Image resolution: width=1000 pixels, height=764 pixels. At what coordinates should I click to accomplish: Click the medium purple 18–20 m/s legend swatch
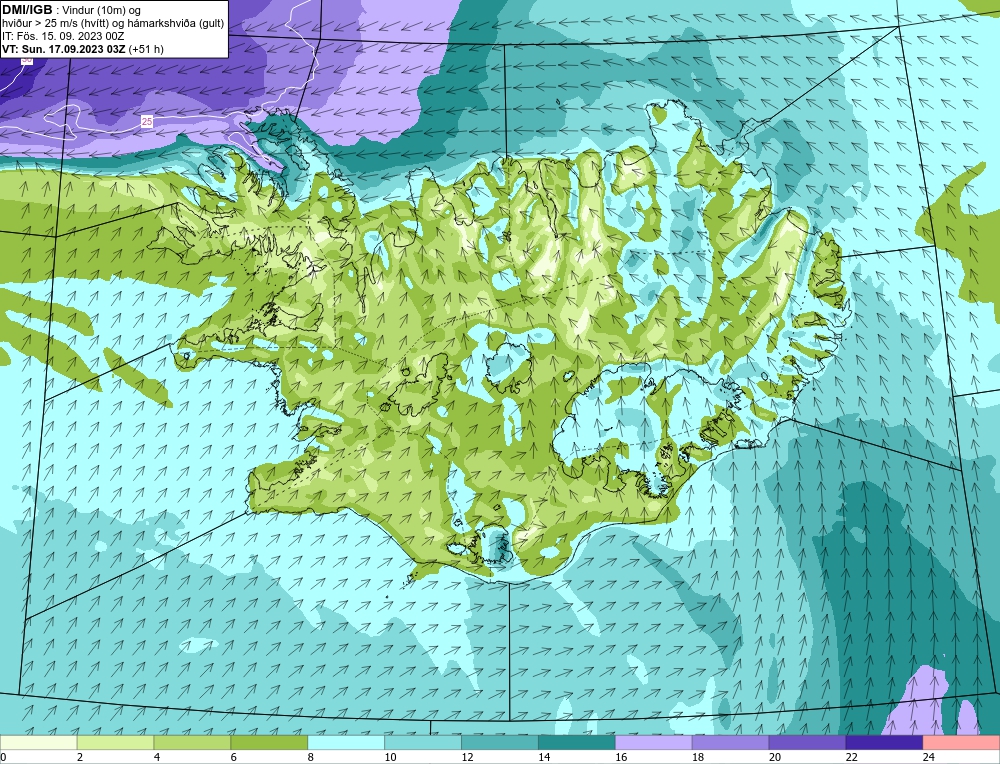[730, 743]
